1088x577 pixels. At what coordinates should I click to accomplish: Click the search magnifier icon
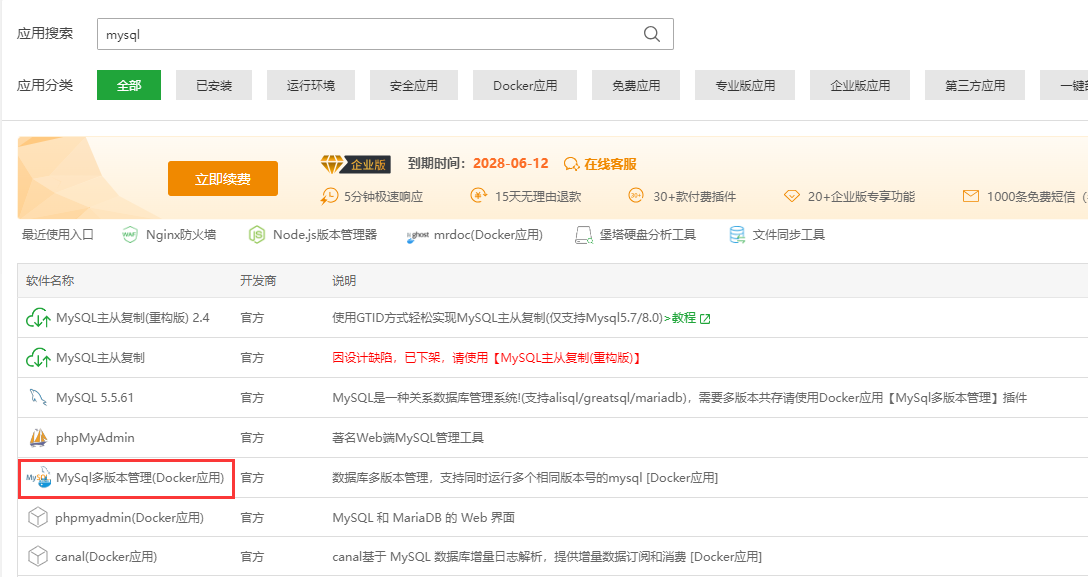pyautogui.click(x=652, y=34)
